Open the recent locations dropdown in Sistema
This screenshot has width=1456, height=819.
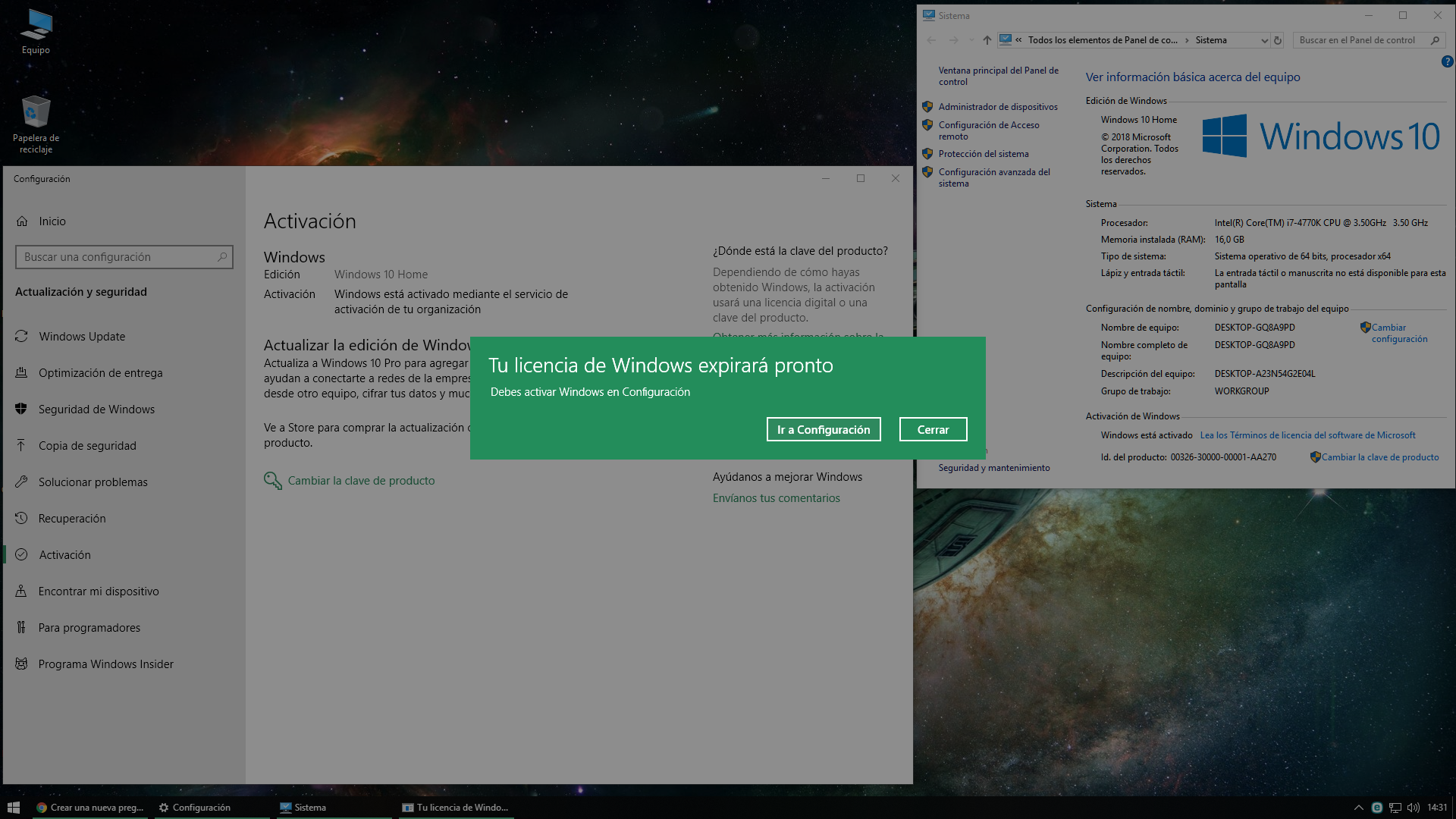pyautogui.click(x=971, y=40)
